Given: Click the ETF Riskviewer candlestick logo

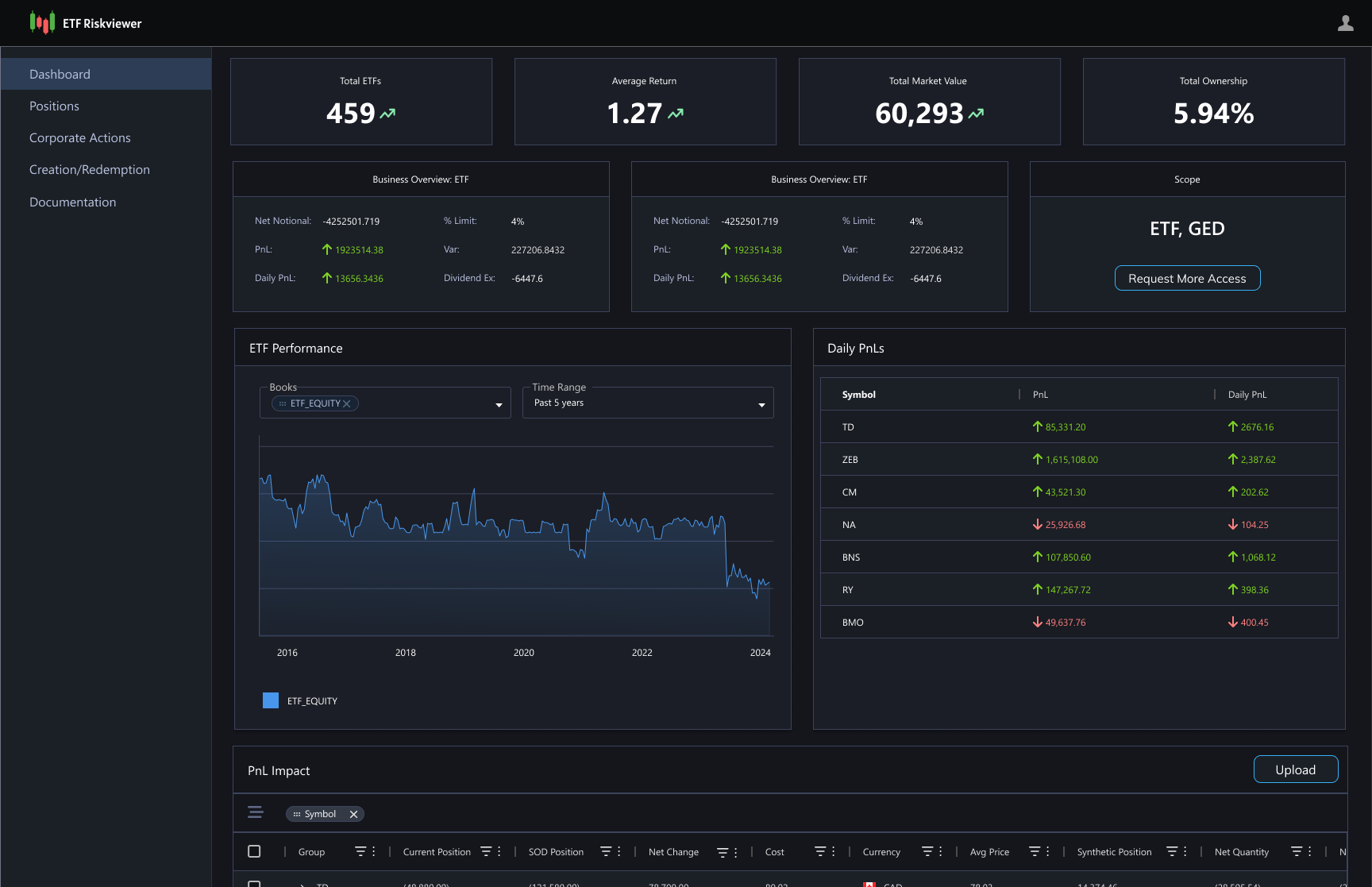Looking at the screenshot, I should pos(42,23).
